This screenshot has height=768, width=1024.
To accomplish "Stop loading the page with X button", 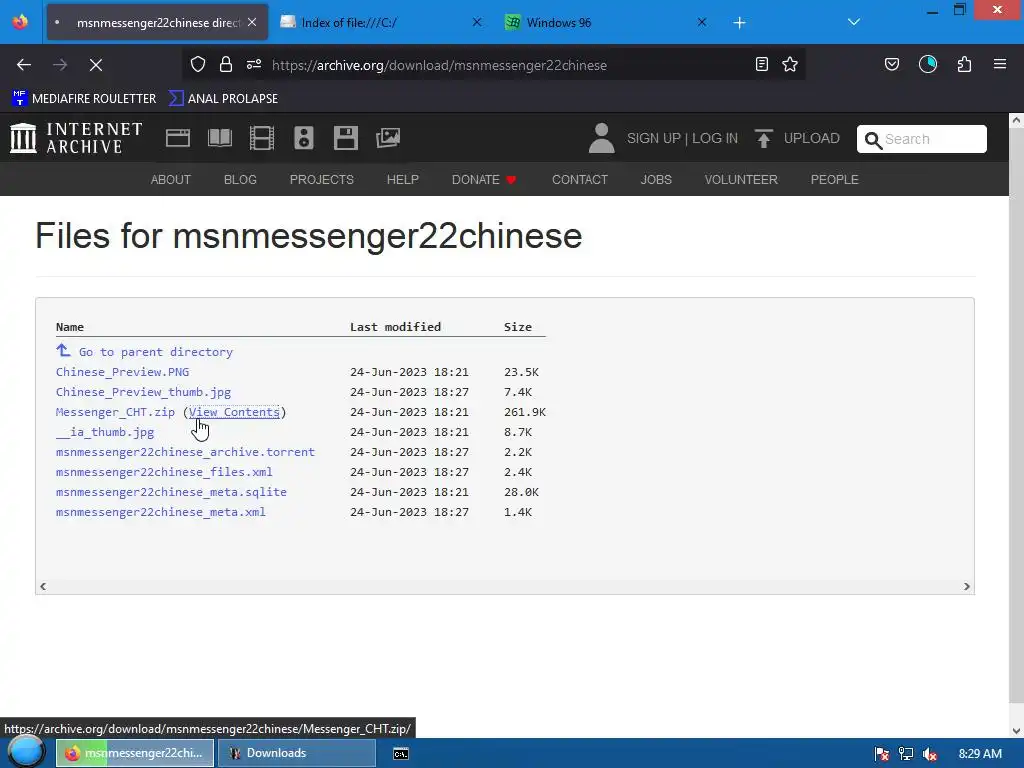I will [96, 65].
